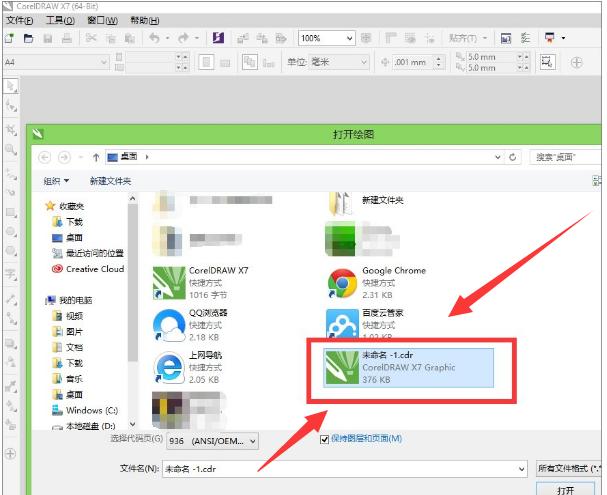Screen dimensions: 607x495
Task: Click the 新建文件夹 button
Action: [110, 181]
